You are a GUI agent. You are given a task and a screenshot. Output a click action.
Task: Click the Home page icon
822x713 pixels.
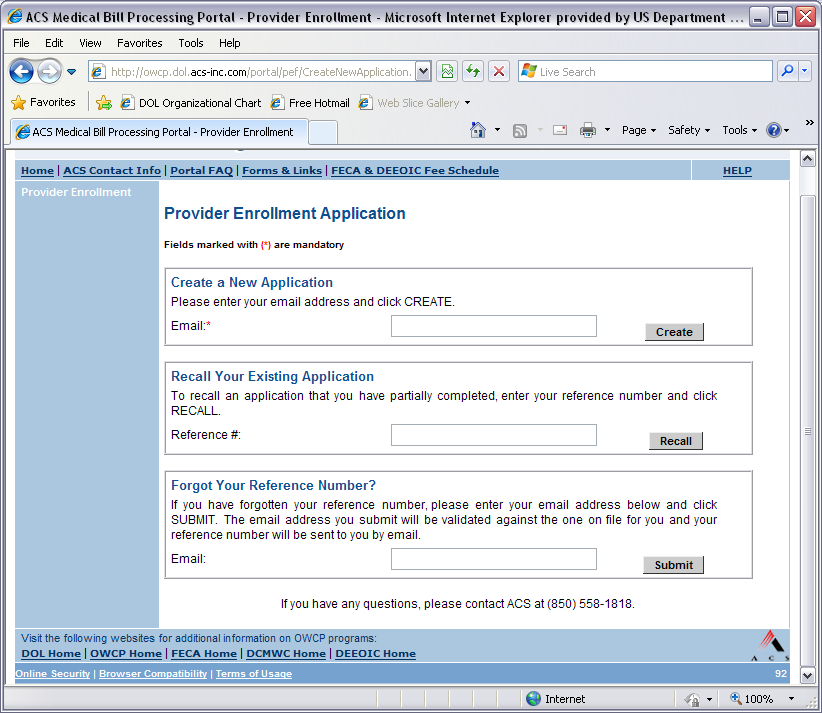tap(478, 129)
